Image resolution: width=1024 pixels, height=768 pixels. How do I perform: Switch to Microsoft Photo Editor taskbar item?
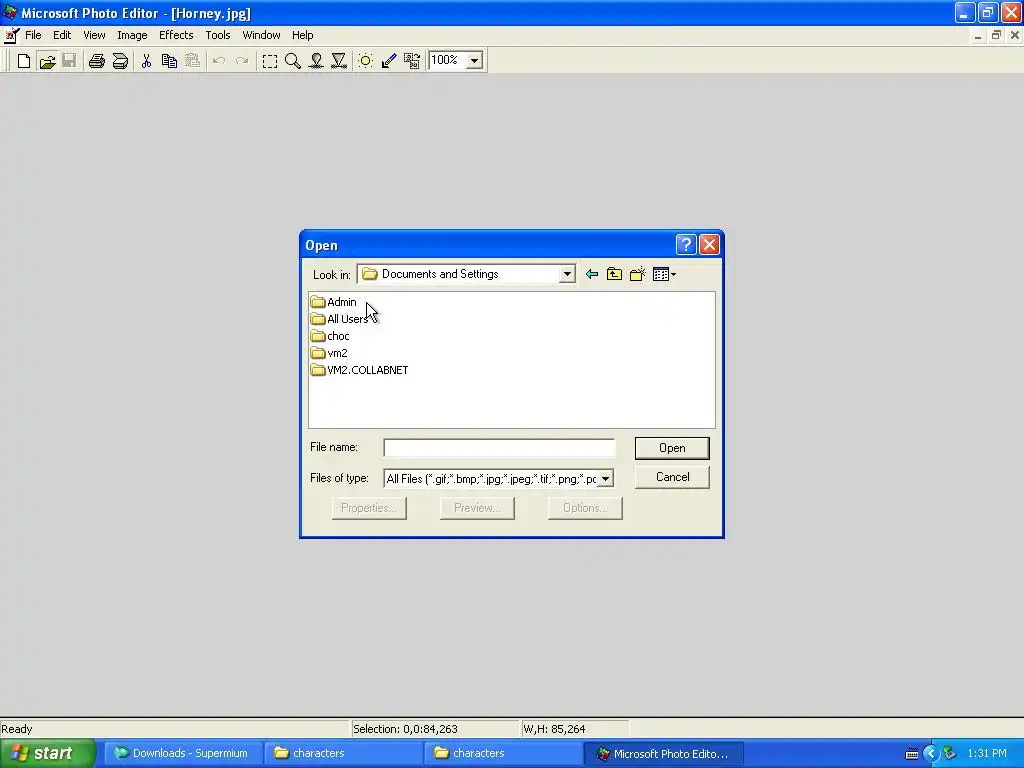(664, 754)
